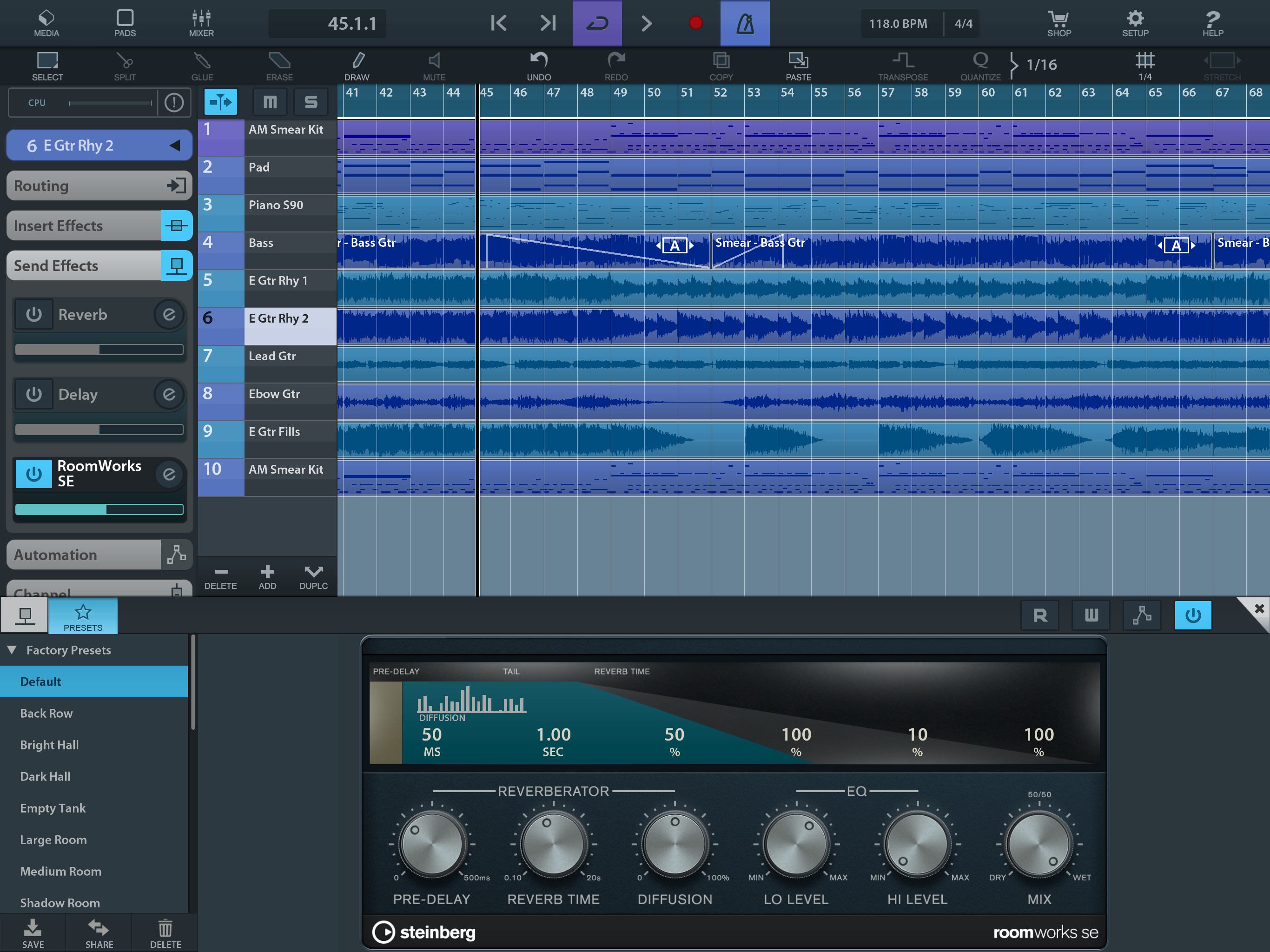Expand the Routing section

[99, 185]
